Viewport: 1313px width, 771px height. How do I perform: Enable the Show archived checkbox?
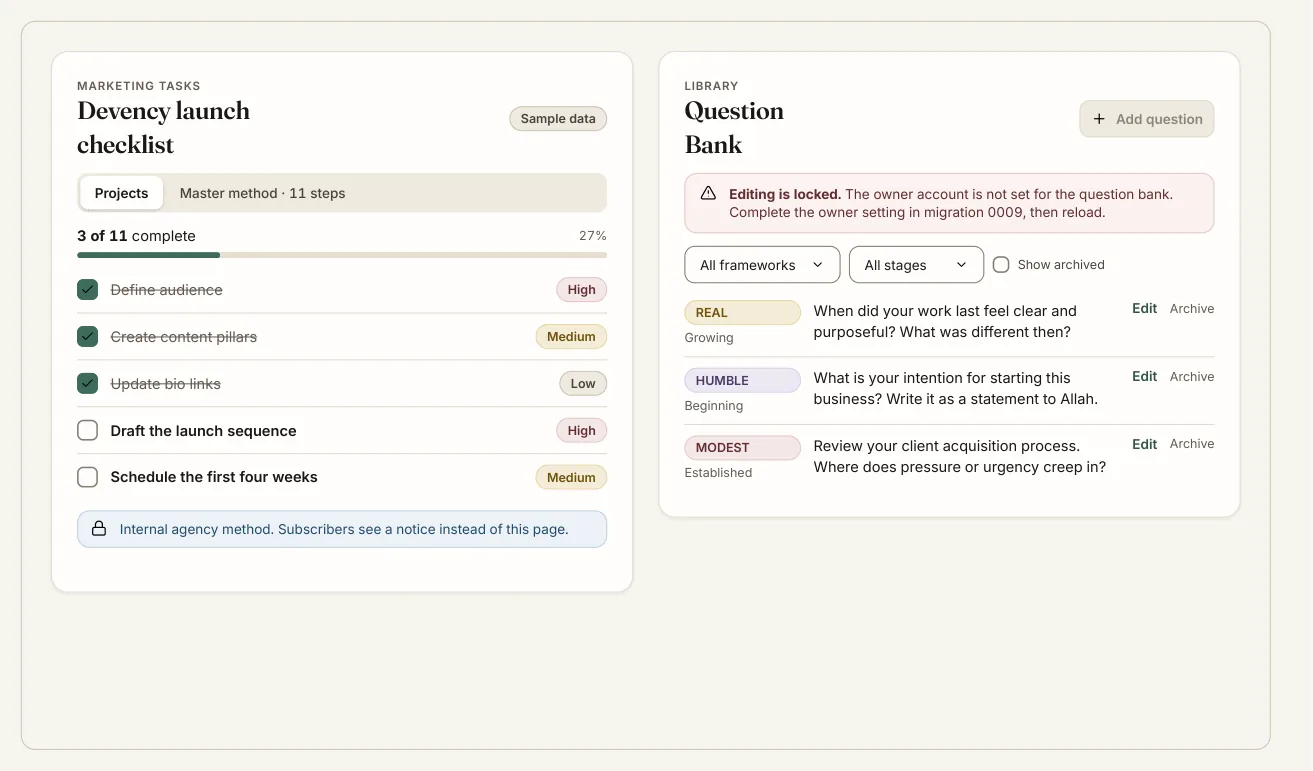click(x=1001, y=265)
